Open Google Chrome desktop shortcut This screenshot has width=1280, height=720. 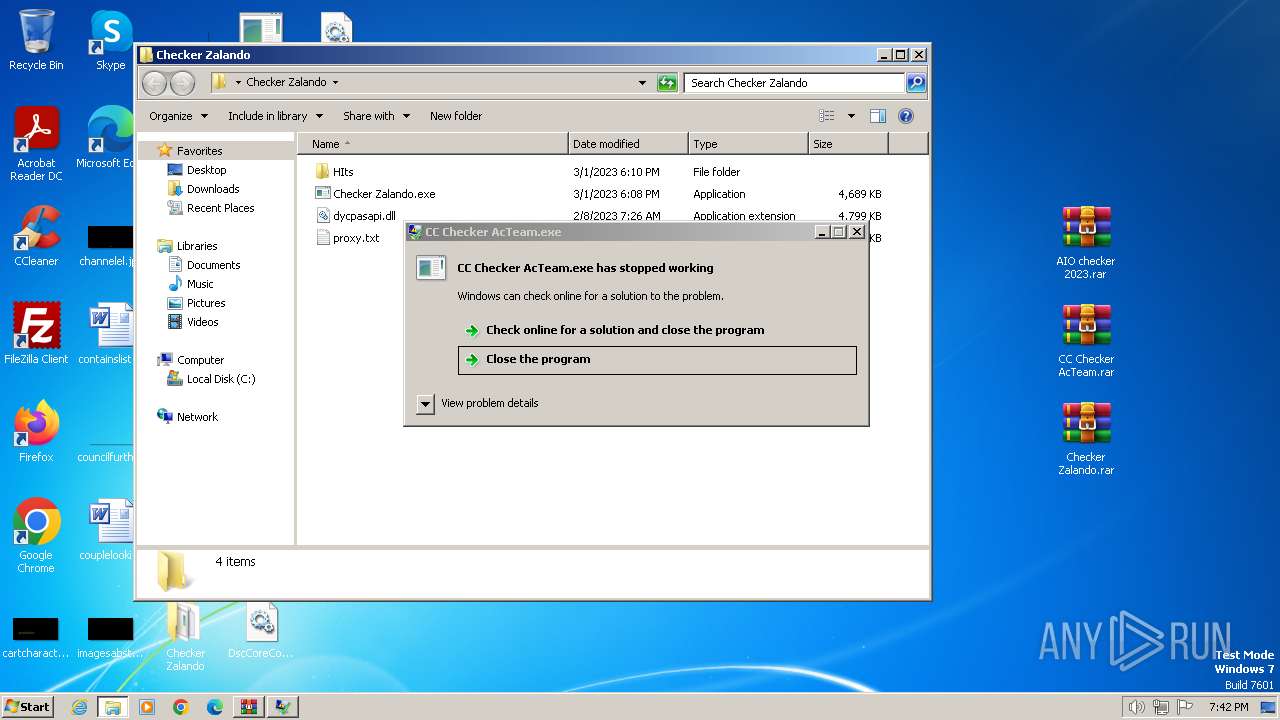[36, 536]
